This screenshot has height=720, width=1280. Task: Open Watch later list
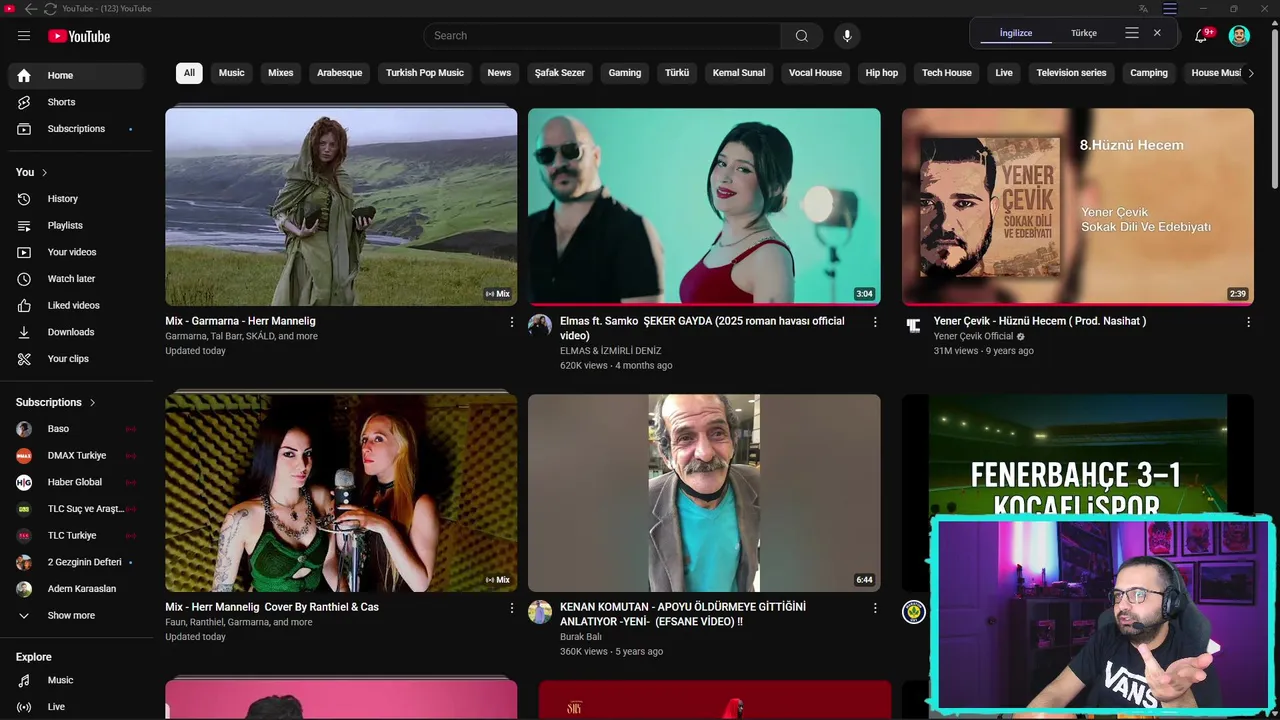[x=76, y=279]
